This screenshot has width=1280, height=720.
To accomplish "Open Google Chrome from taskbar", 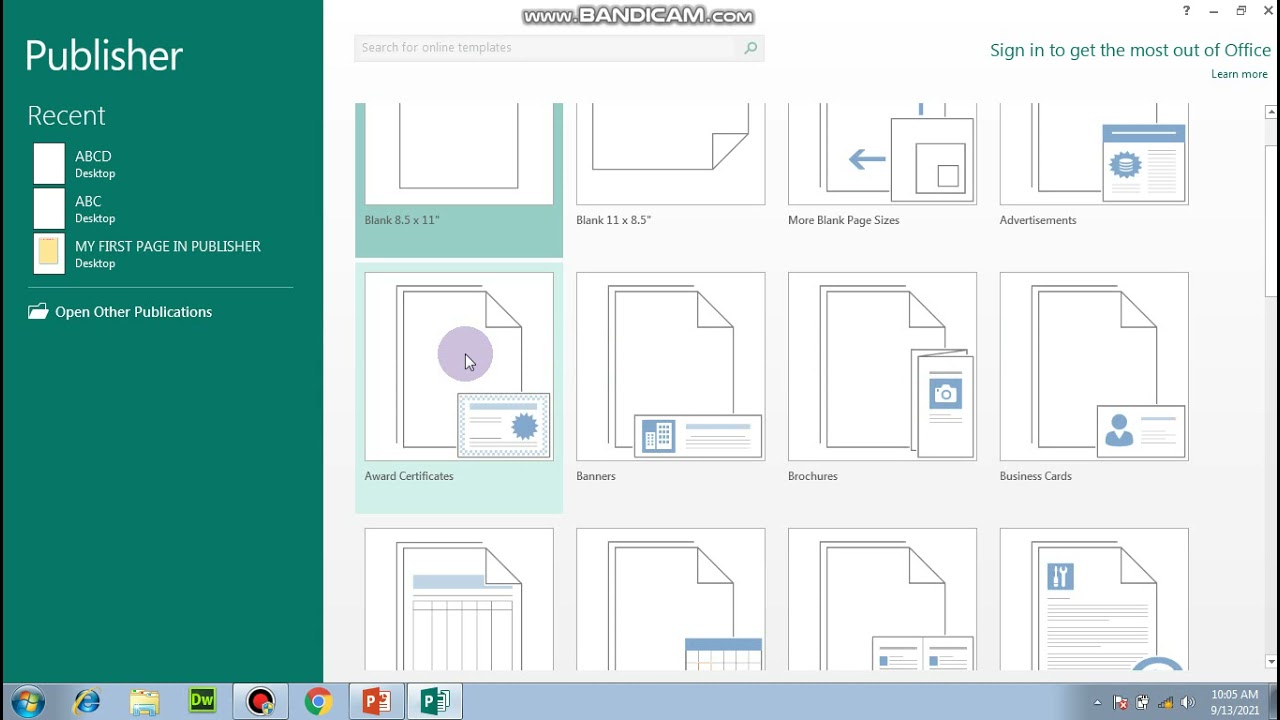I will click(x=318, y=702).
